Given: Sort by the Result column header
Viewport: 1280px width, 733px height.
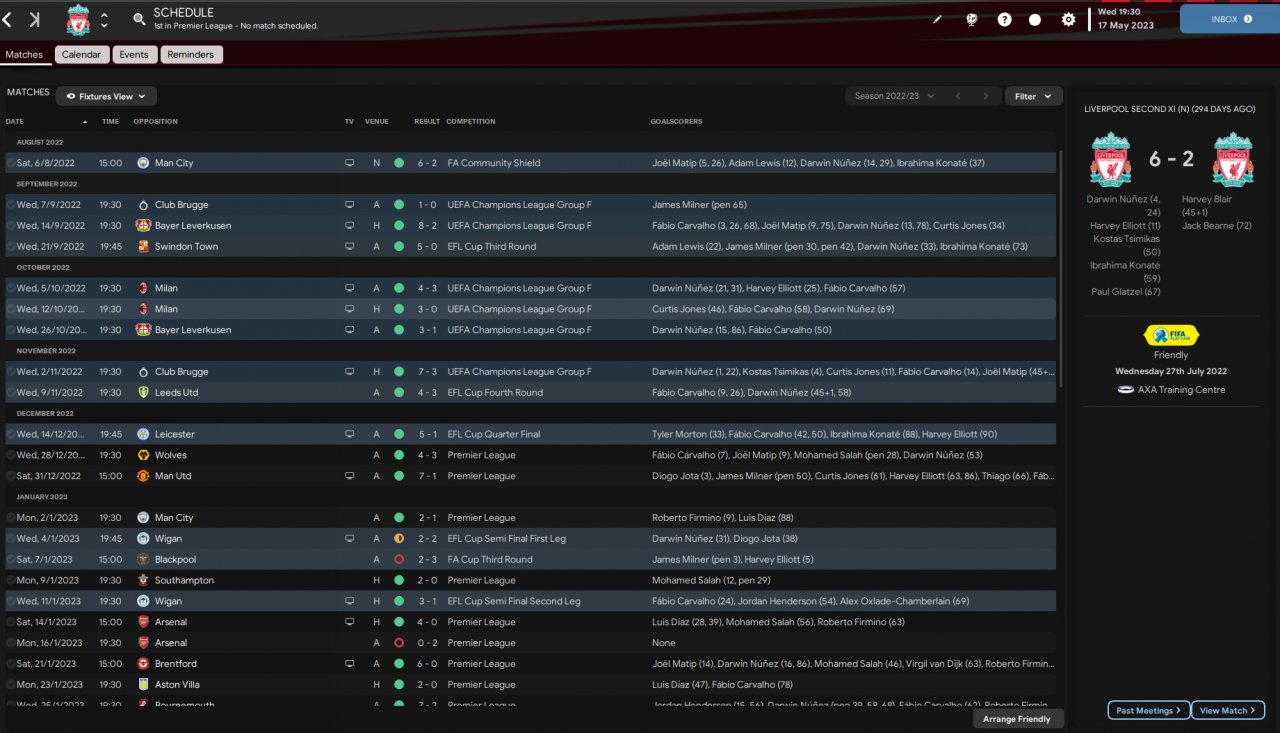Looking at the screenshot, I should pos(427,122).
